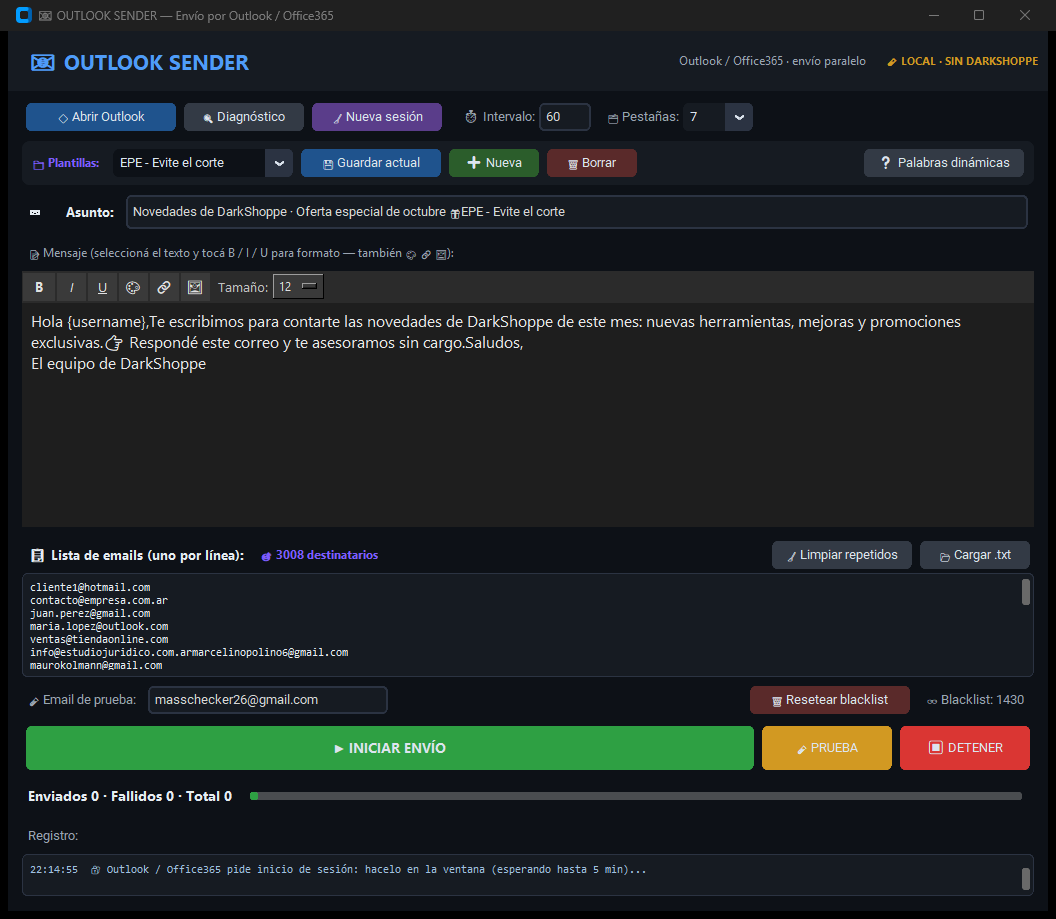Click the test tube icon beside Email de prueba
Screen dimensions: 1056x919
[x=34, y=702]
